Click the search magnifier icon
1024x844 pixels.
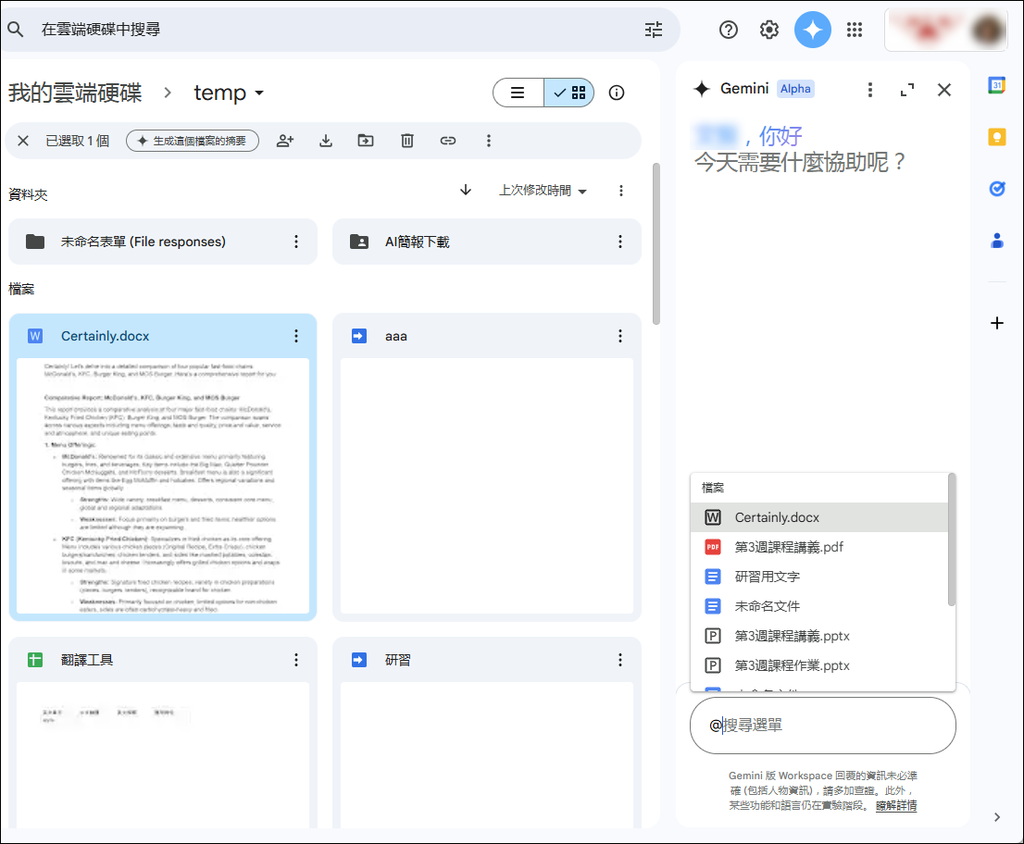[16, 29]
